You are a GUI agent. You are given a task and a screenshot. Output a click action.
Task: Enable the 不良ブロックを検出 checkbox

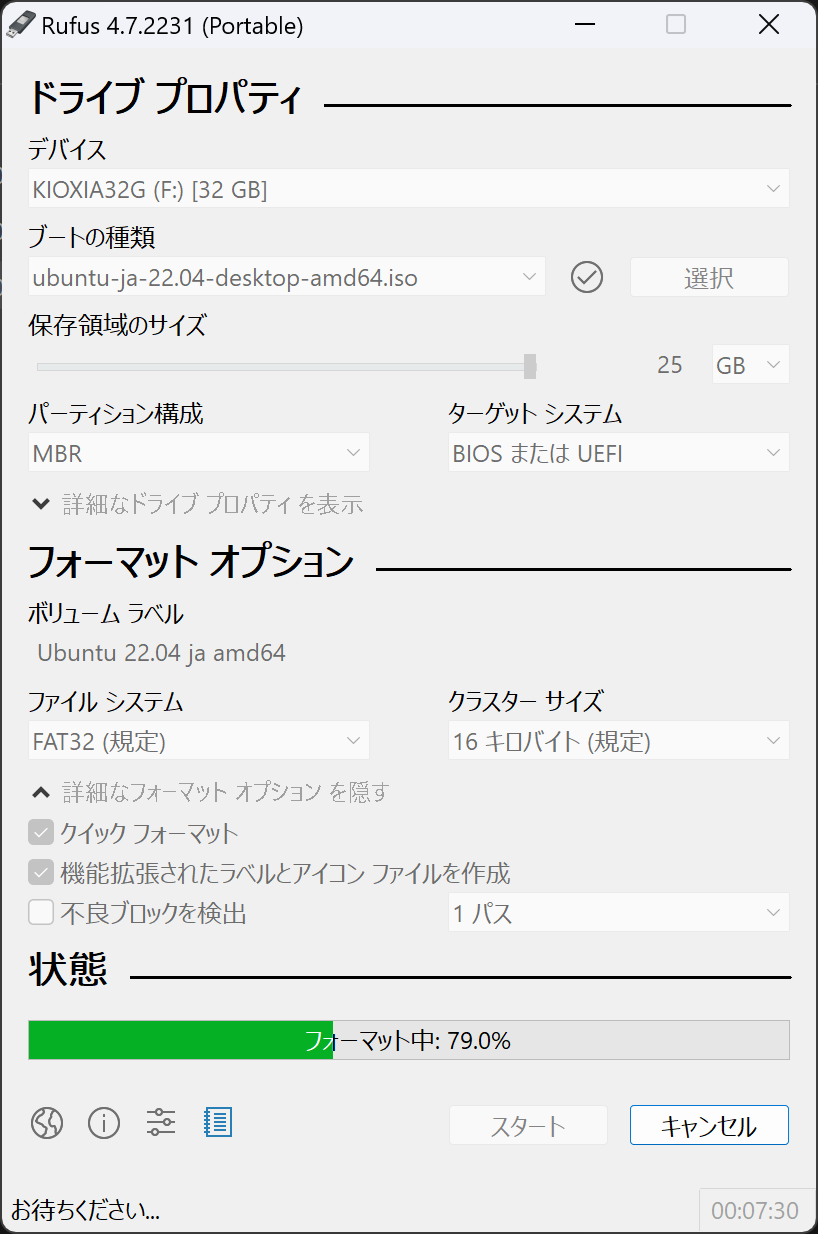point(41,912)
